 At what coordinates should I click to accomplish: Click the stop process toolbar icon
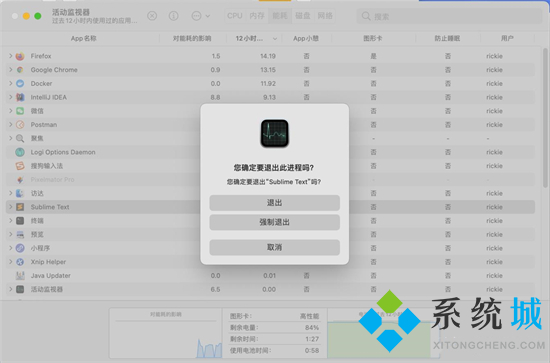[152, 16]
